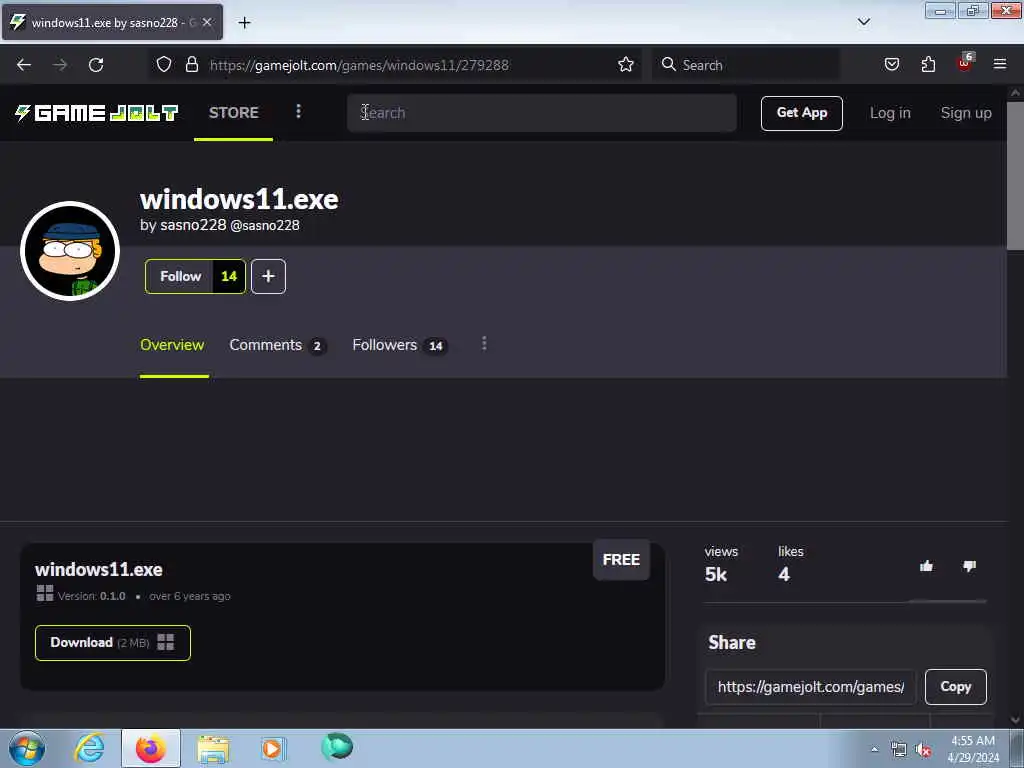Click the Game Jolt logo
The image size is (1024, 768).
97,113
